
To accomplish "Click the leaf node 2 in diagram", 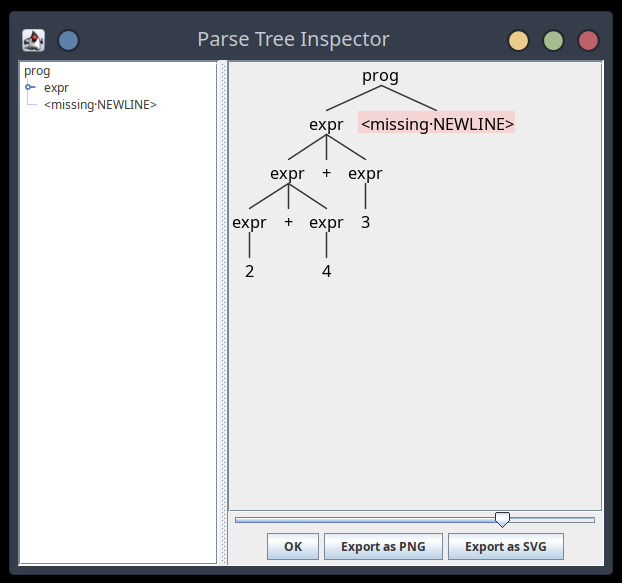I will 249,271.
